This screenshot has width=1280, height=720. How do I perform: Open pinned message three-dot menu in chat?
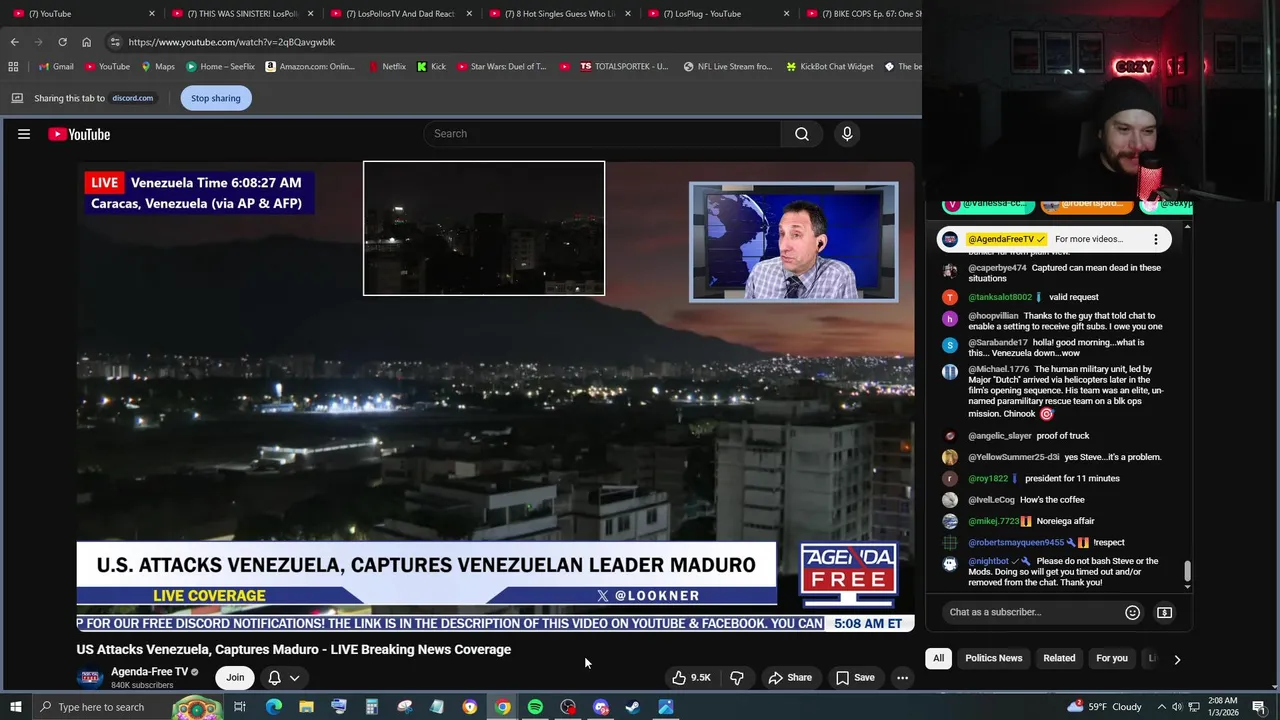coord(1156,239)
